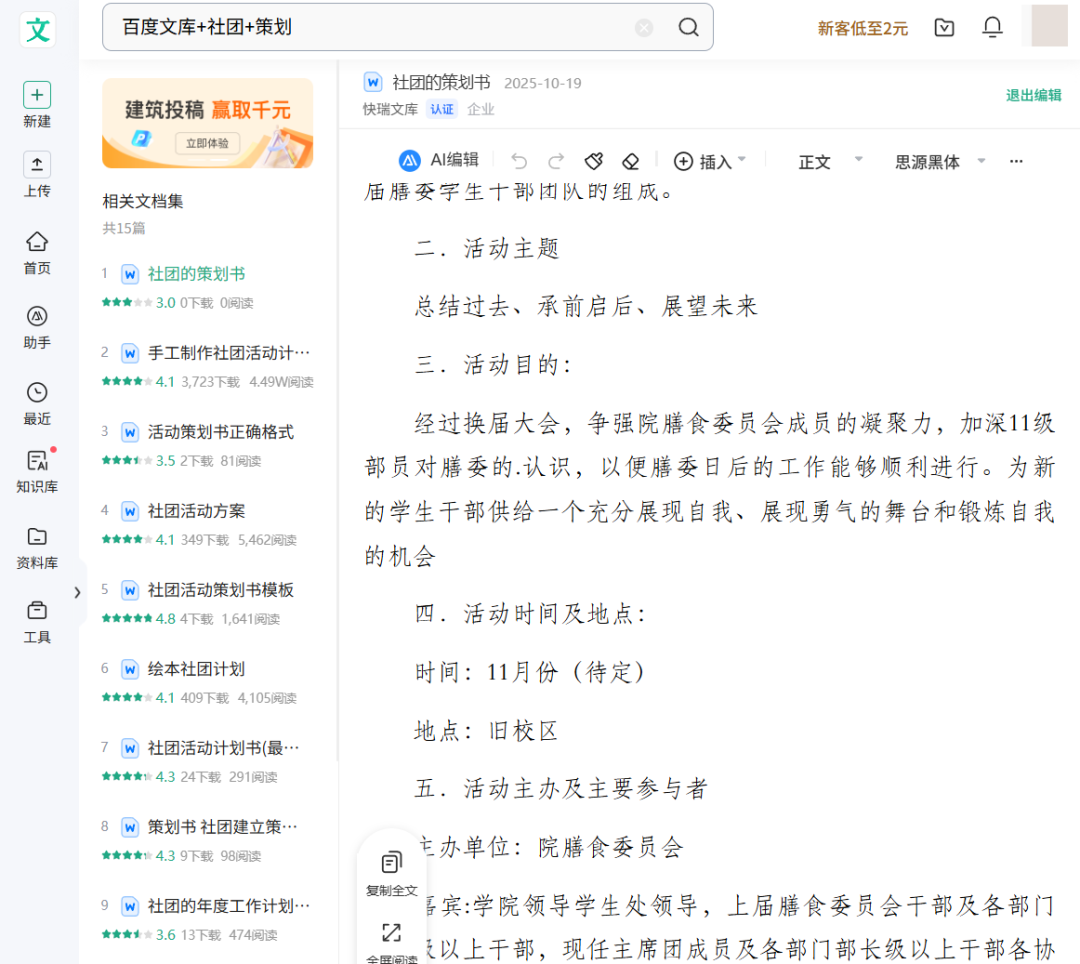
Task: Click the eraser clear-format icon
Action: [630, 161]
